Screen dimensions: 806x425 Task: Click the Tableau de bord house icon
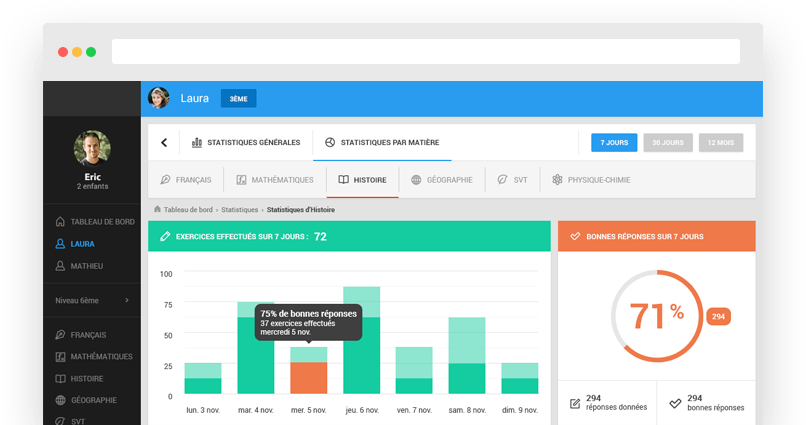coord(61,221)
